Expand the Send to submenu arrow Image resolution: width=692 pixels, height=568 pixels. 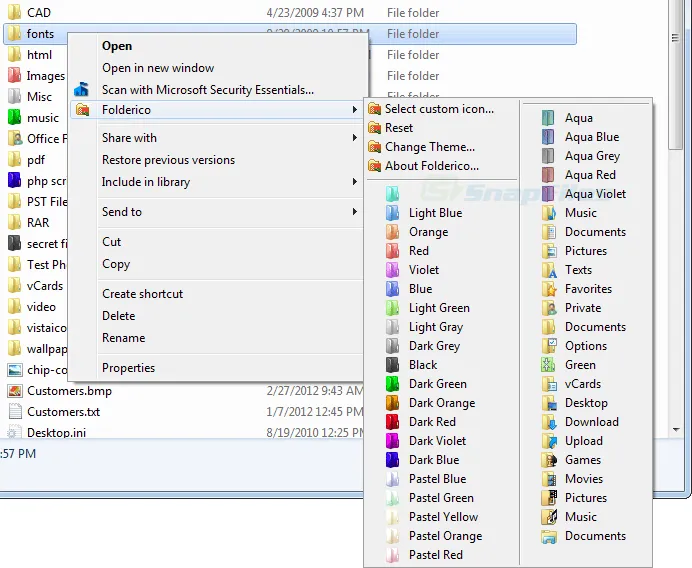354,212
